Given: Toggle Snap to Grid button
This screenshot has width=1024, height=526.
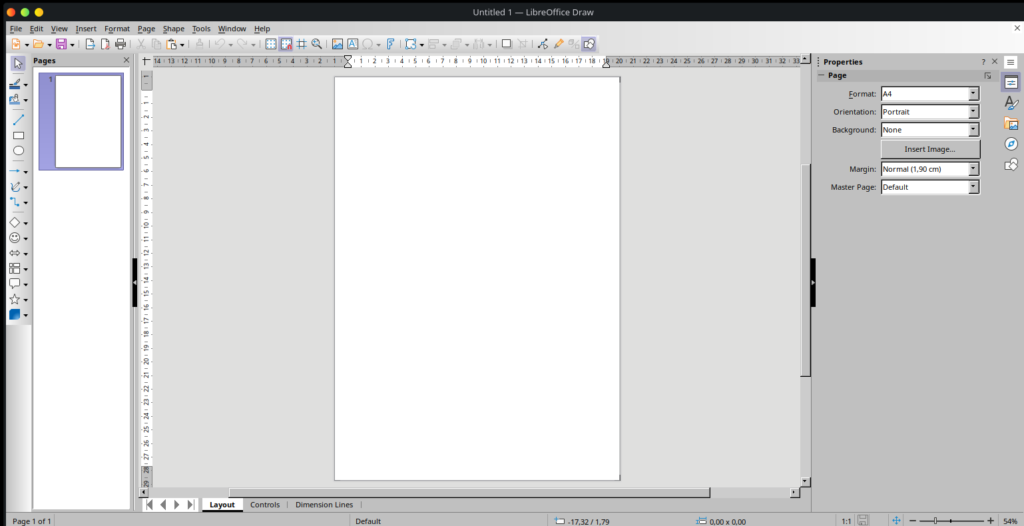Looking at the screenshot, I should point(286,44).
